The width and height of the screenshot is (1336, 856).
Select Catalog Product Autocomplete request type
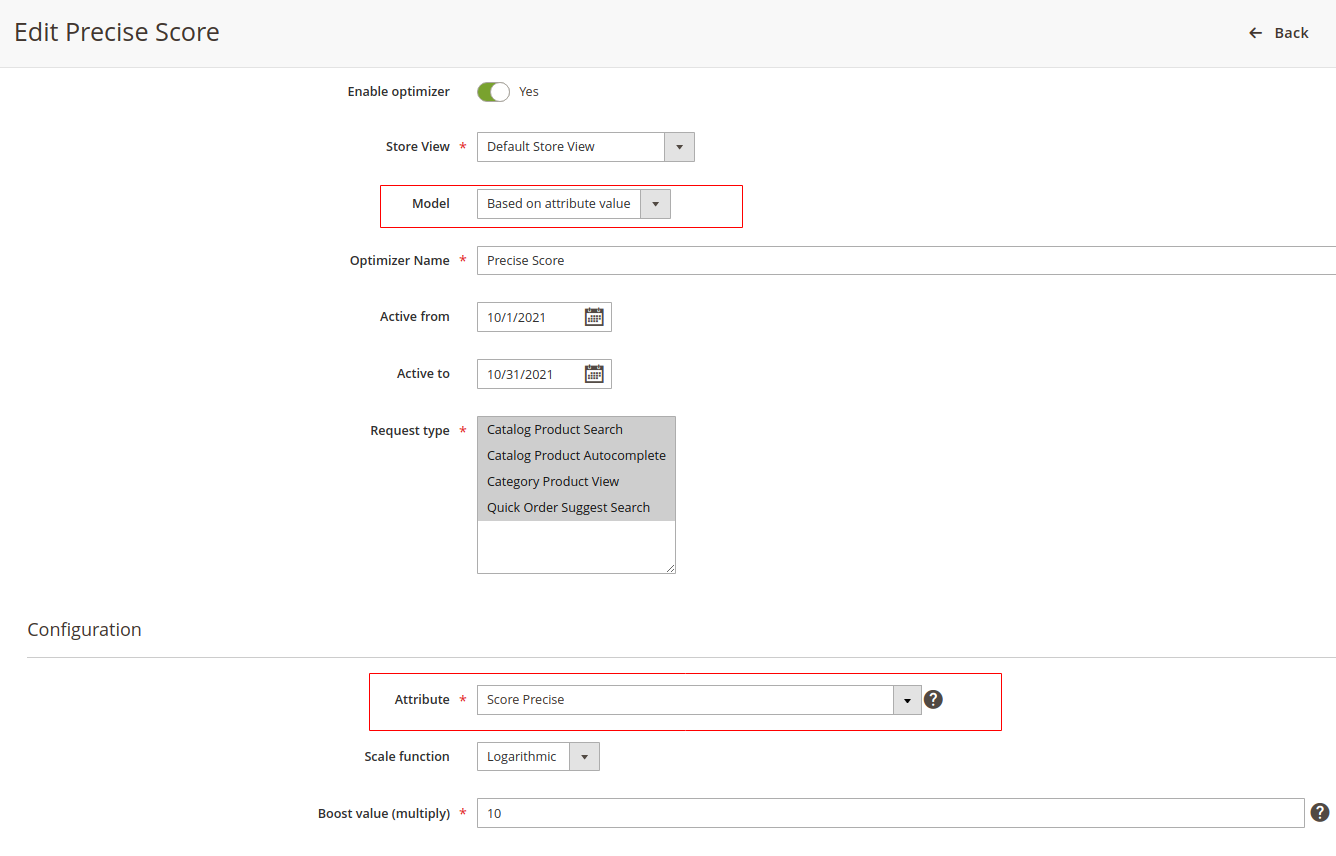[576, 455]
